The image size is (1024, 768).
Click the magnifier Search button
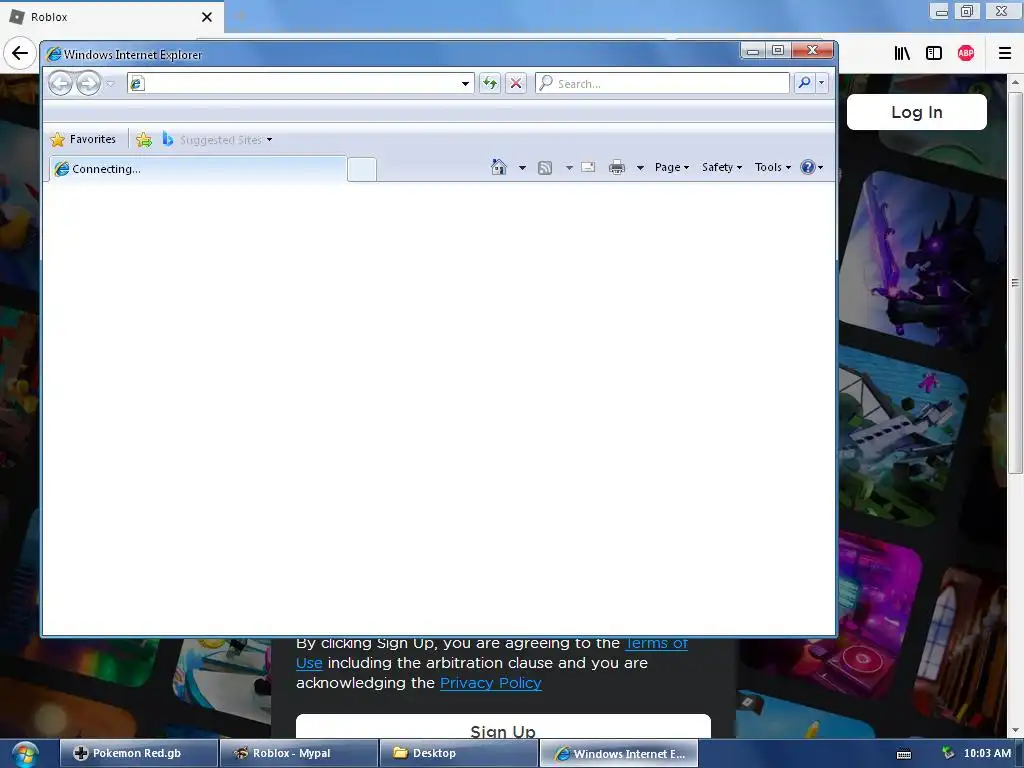coord(805,83)
